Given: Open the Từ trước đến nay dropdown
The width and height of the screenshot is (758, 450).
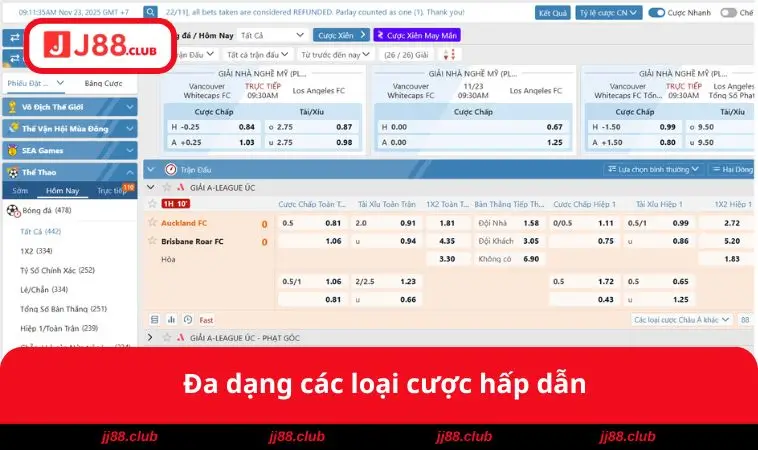Looking at the screenshot, I should click(335, 55).
